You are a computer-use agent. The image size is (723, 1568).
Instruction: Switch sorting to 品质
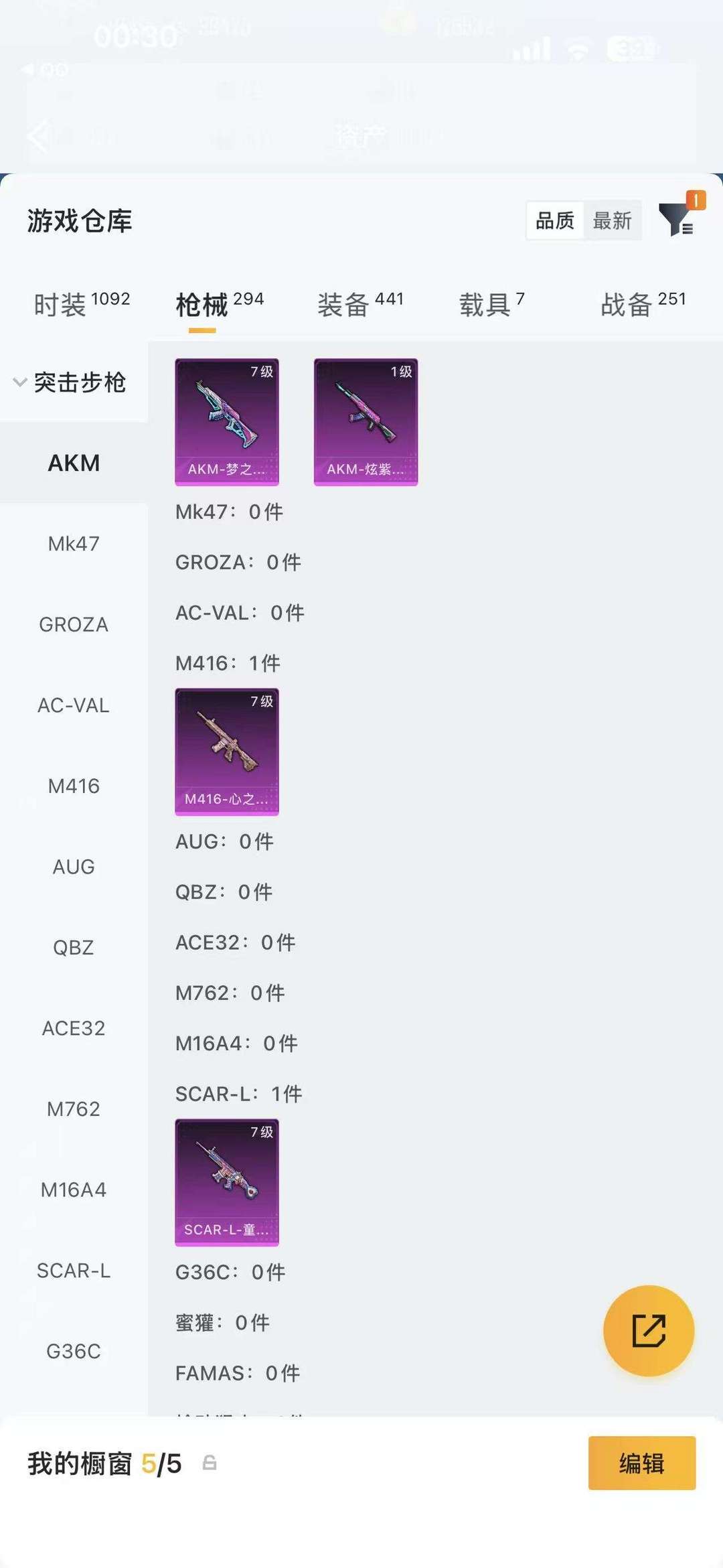[555, 220]
